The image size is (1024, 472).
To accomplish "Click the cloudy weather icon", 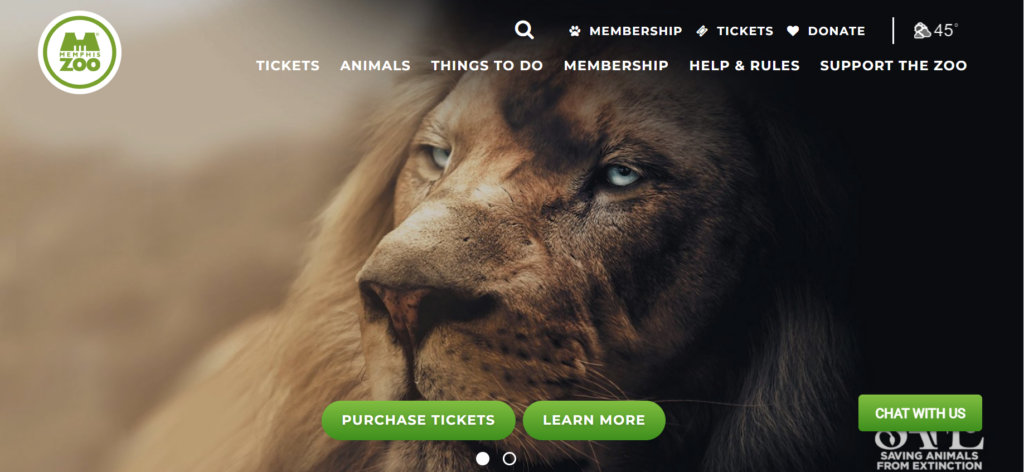I will tap(922, 31).
